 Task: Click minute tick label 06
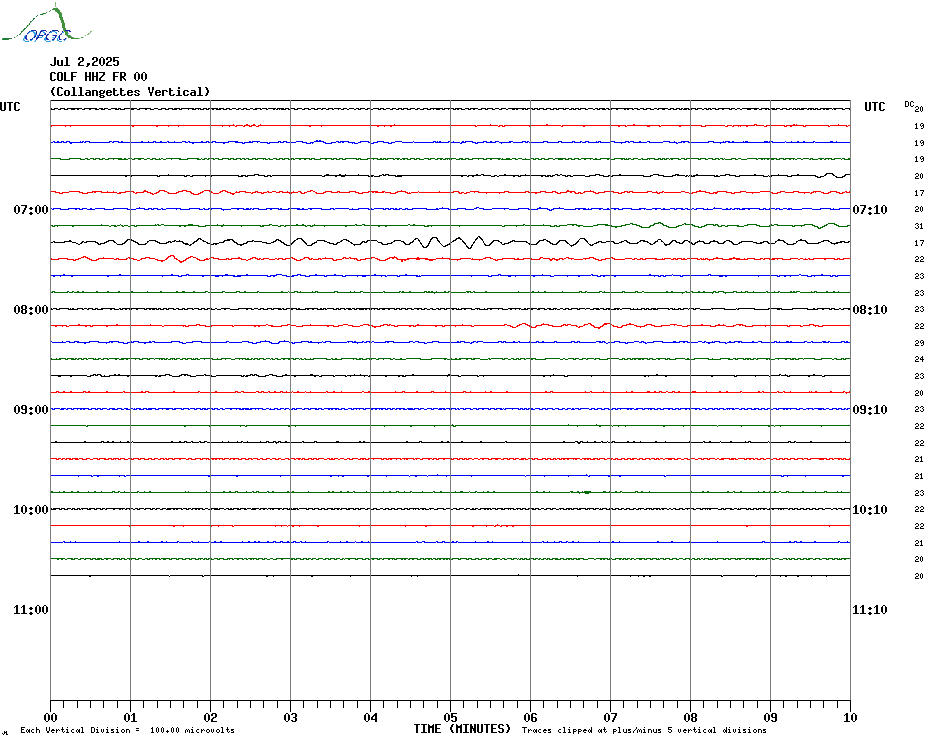tap(530, 718)
